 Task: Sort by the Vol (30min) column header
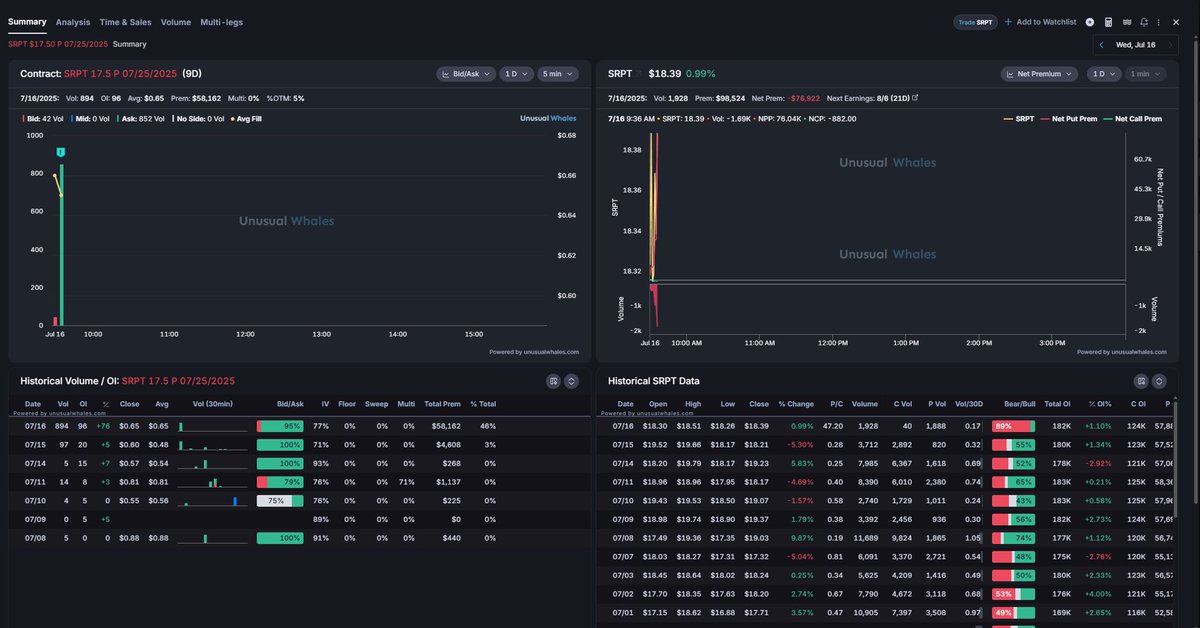(212, 404)
